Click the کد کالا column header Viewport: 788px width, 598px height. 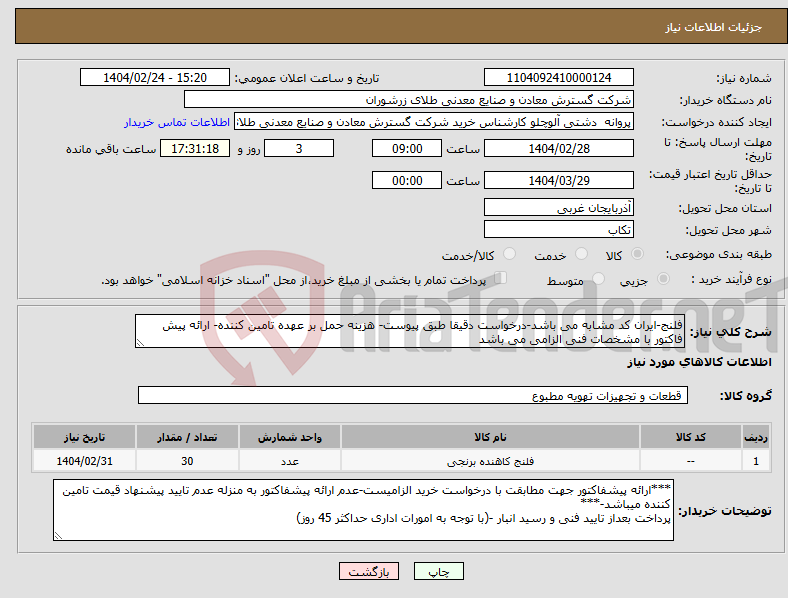691,437
